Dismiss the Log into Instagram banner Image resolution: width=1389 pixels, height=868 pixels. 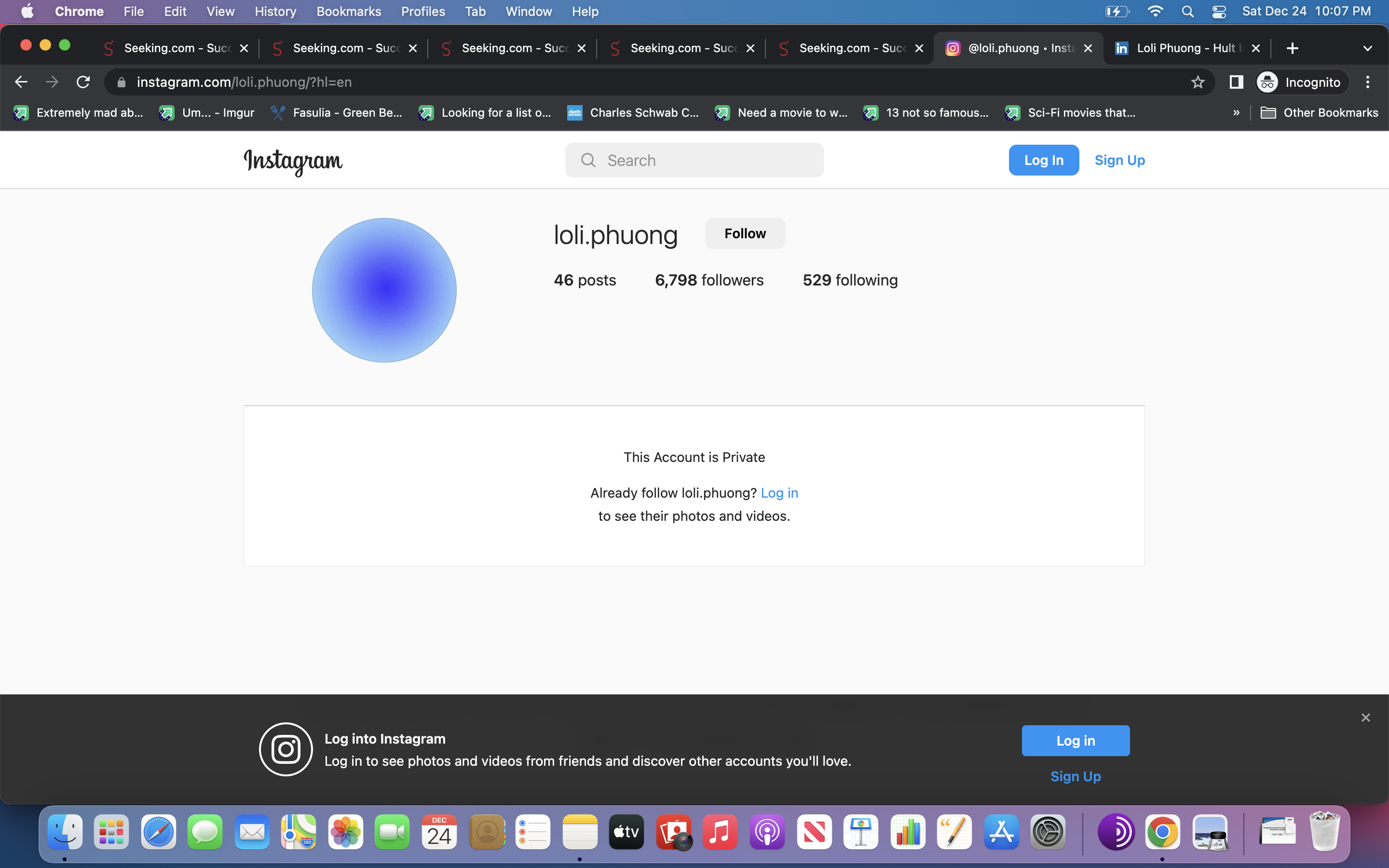(1365, 718)
